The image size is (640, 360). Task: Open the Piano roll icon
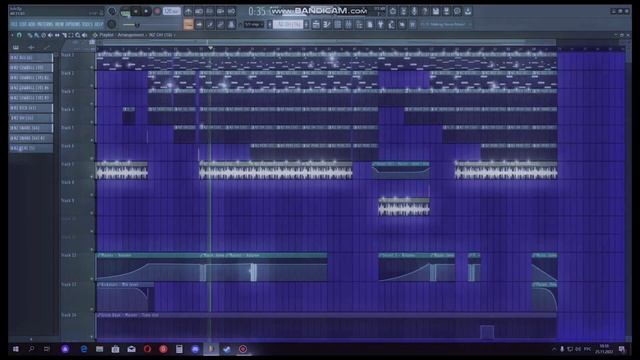pos(327,25)
